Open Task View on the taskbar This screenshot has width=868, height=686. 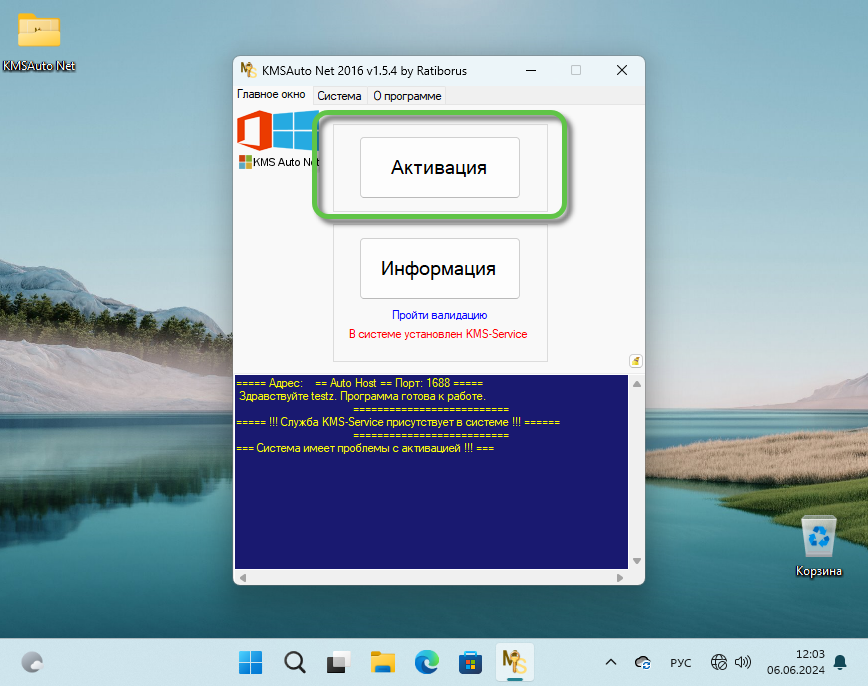(338, 662)
